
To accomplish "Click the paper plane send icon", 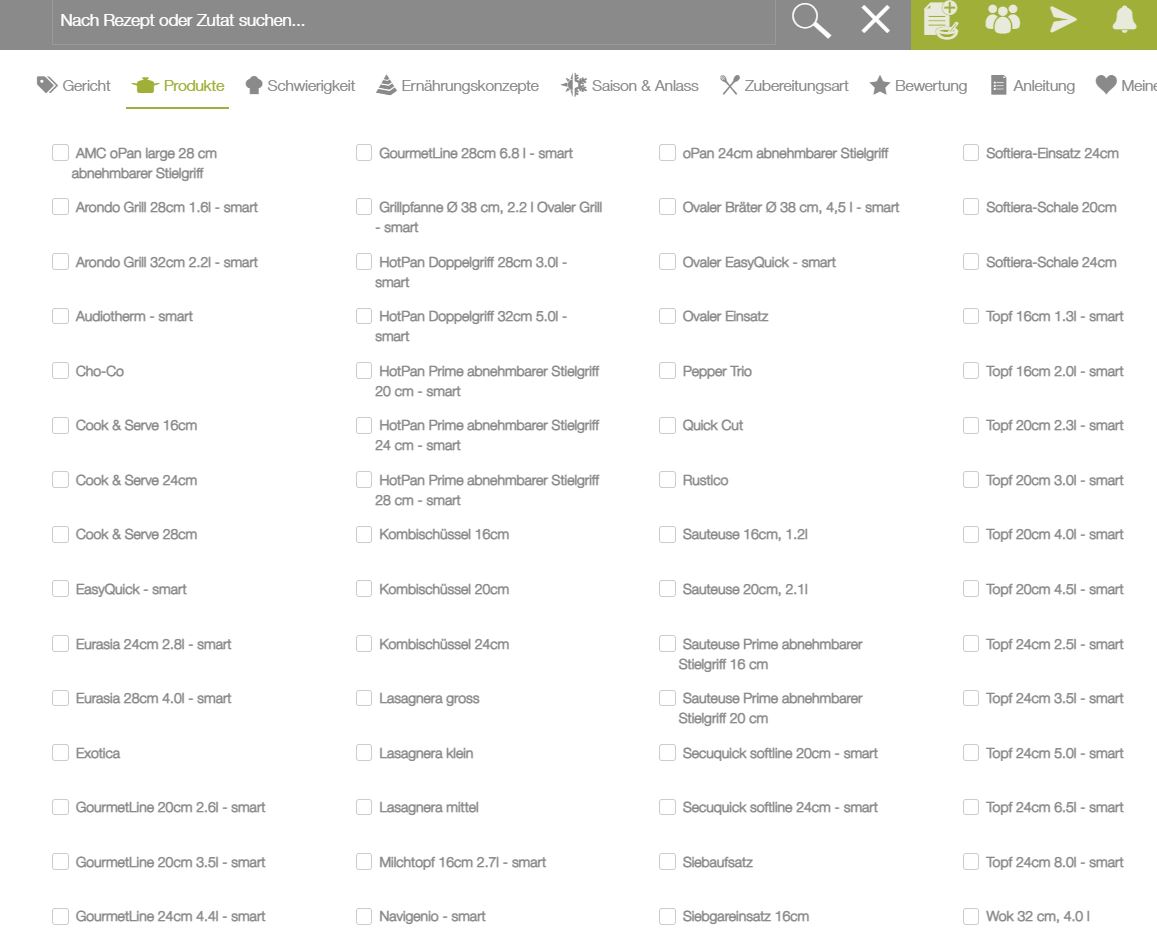I will [1063, 20].
